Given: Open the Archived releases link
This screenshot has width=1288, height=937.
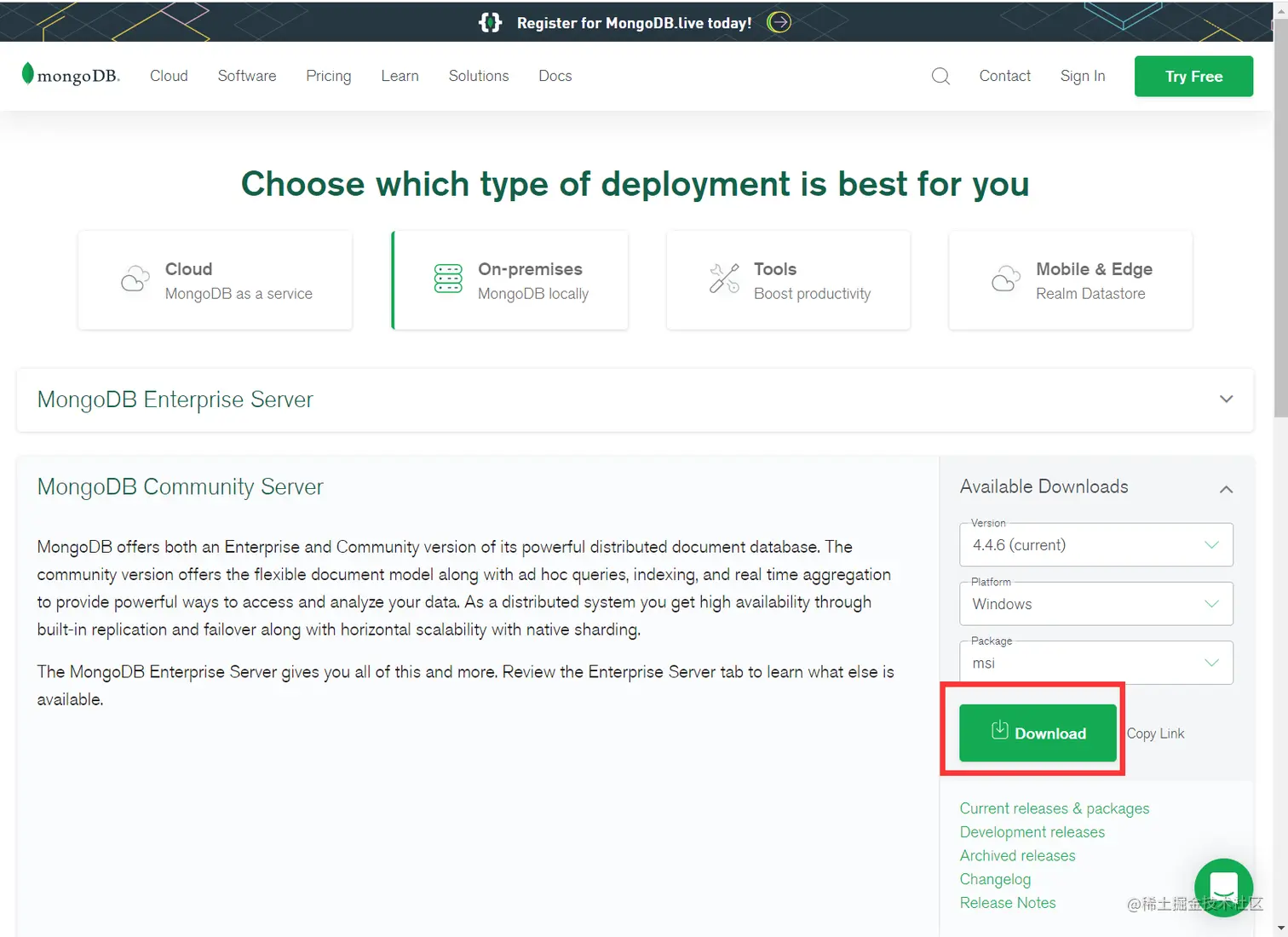Looking at the screenshot, I should pyautogui.click(x=1017, y=855).
